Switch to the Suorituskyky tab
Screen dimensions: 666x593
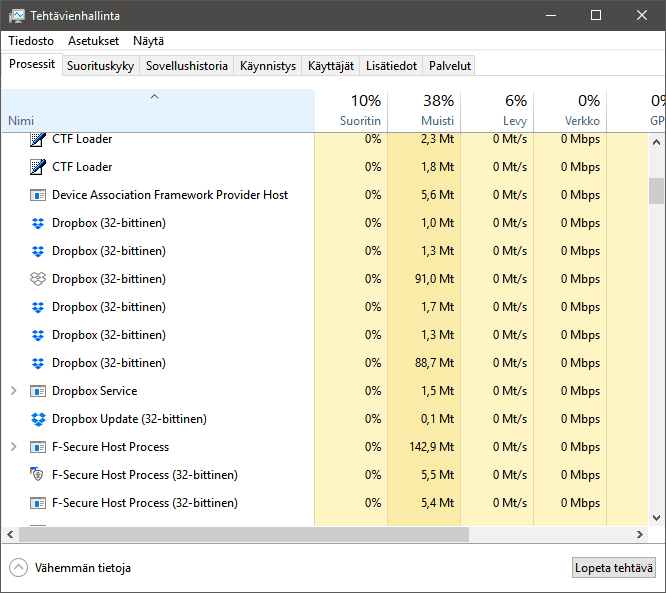coord(101,66)
